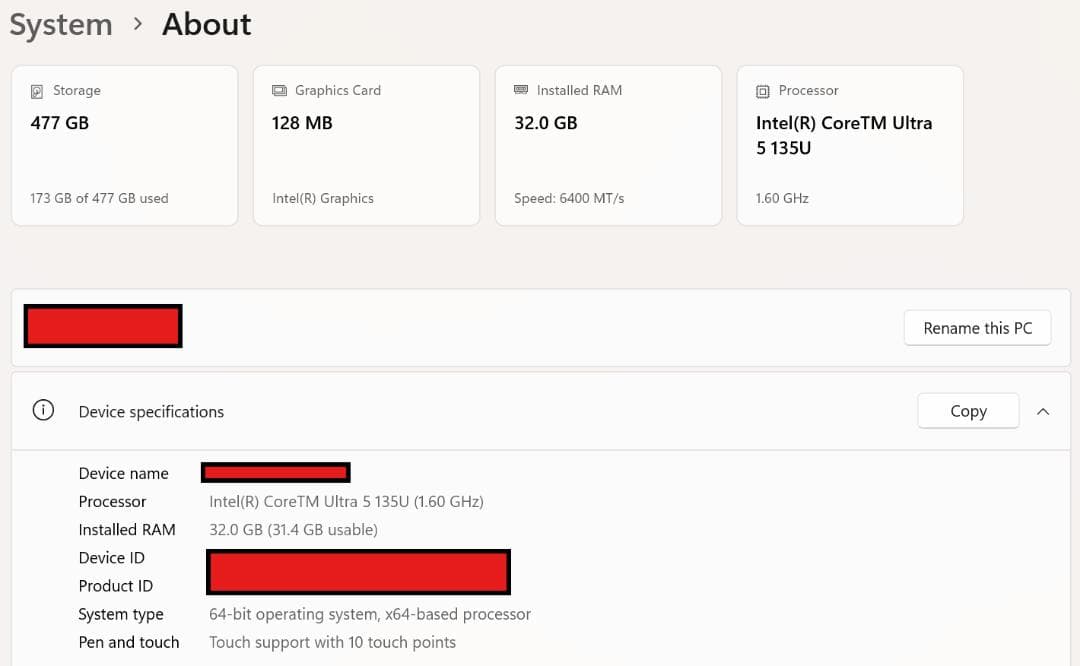Click the Processor specification value text
The height and width of the screenshot is (666, 1080).
pyautogui.click(x=346, y=502)
